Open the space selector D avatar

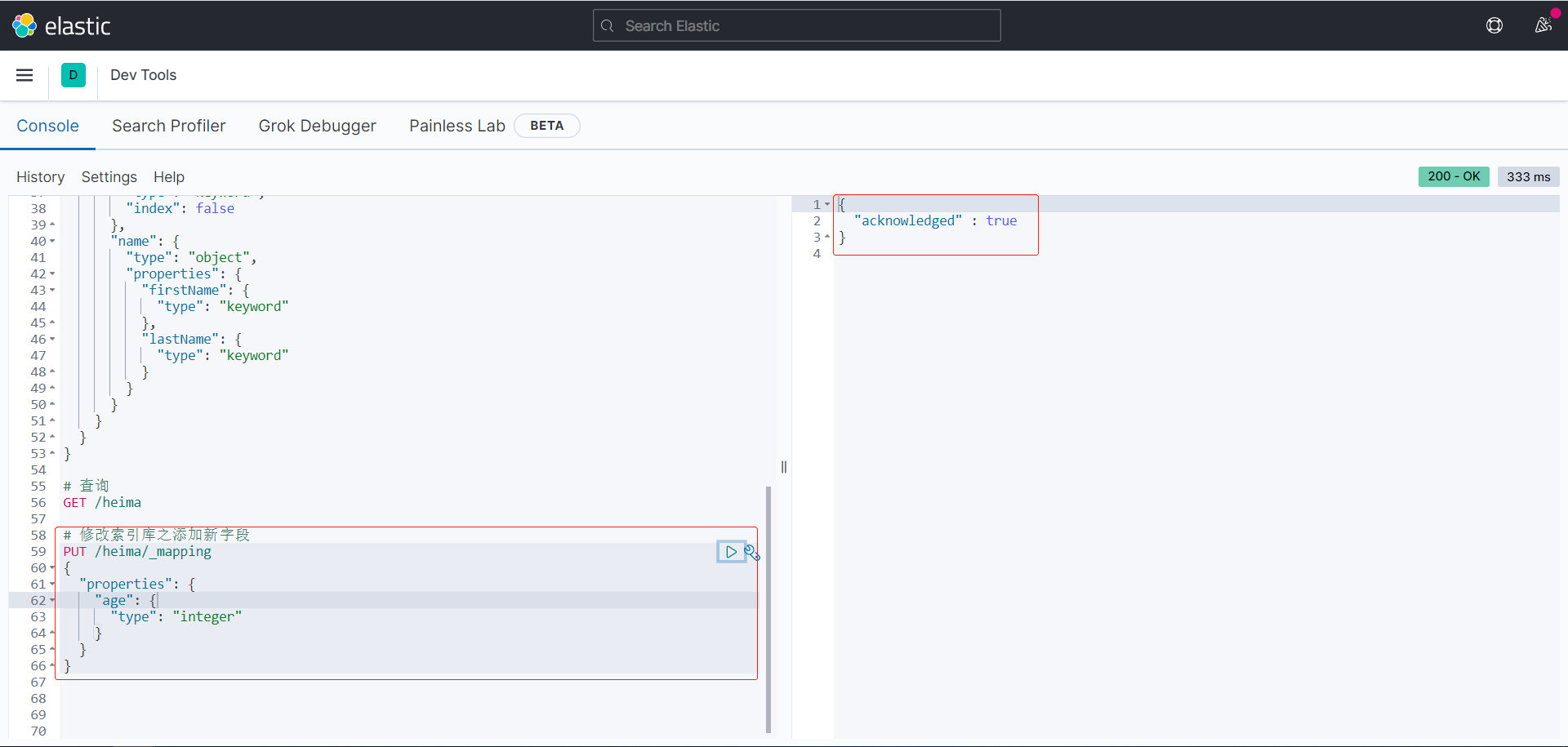[73, 75]
